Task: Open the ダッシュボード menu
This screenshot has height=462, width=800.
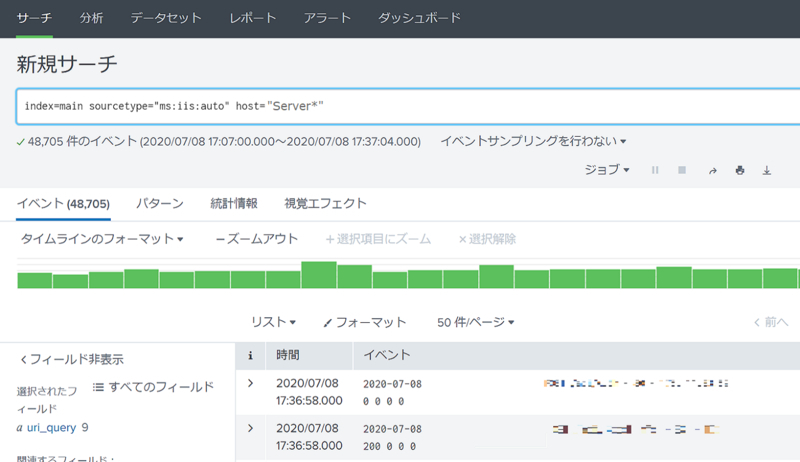Action: point(419,18)
